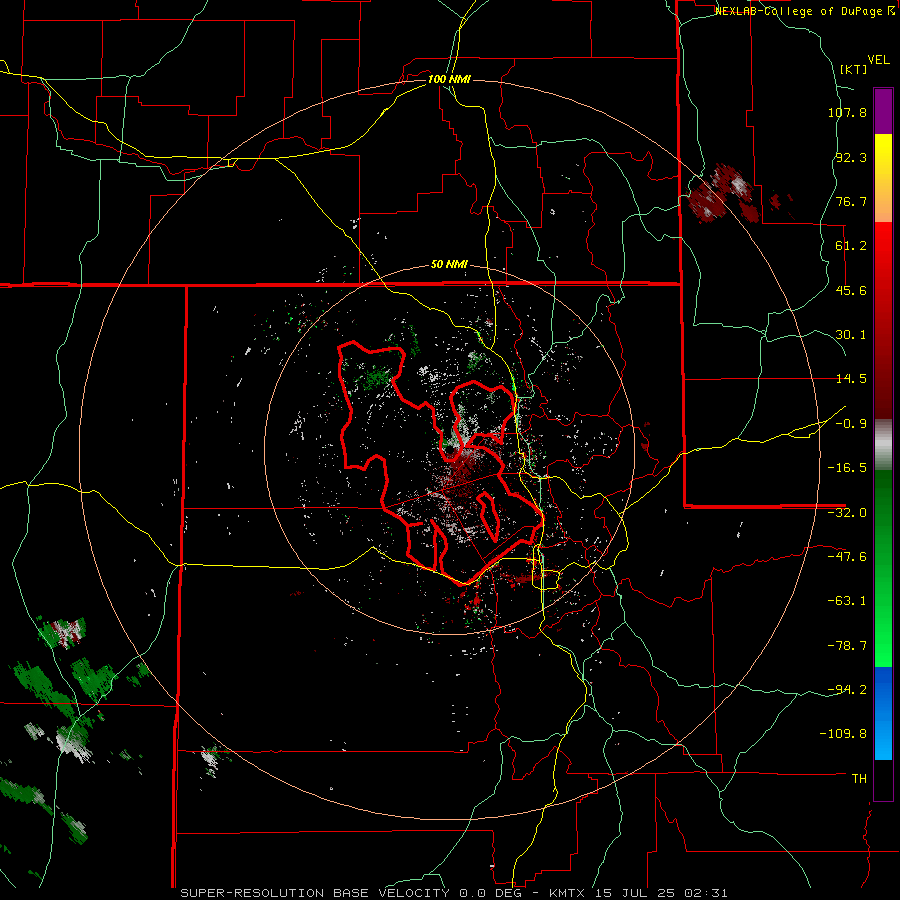Select the -16.5 knot scale value
This screenshot has height=900, width=900.
click(847, 468)
